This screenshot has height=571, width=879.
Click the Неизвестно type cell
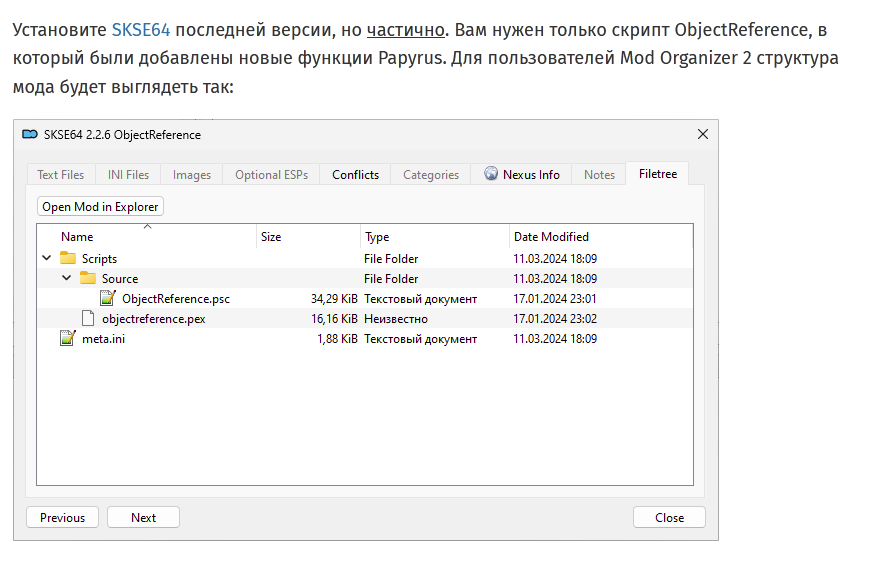(396, 319)
